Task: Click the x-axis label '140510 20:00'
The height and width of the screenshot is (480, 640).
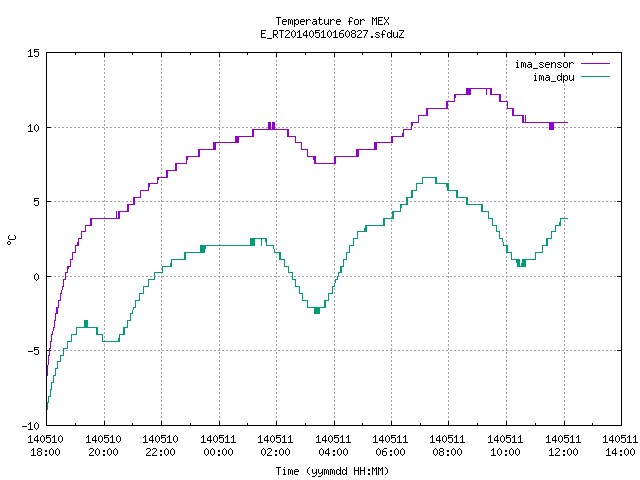Action: pyautogui.click(x=103, y=446)
